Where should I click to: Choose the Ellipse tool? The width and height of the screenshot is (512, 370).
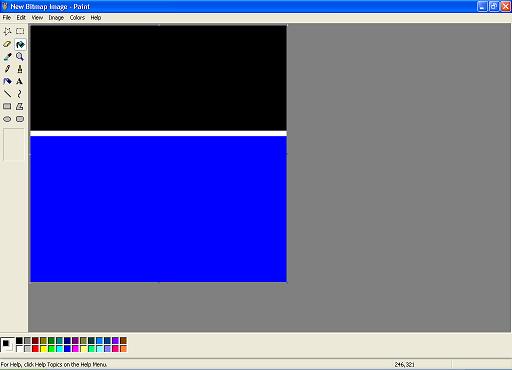pyautogui.click(x=7, y=119)
